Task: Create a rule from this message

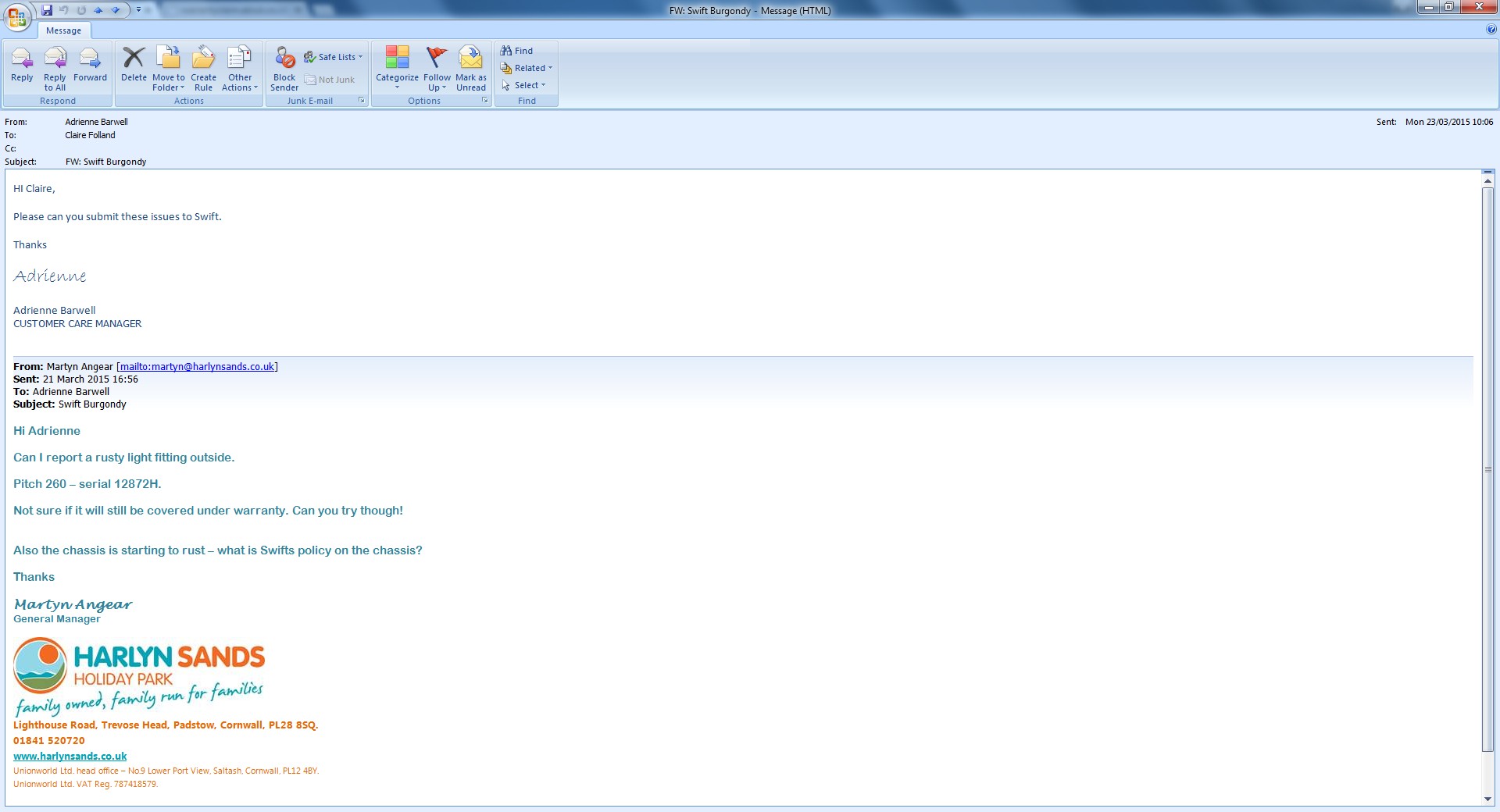Action: coord(203,69)
